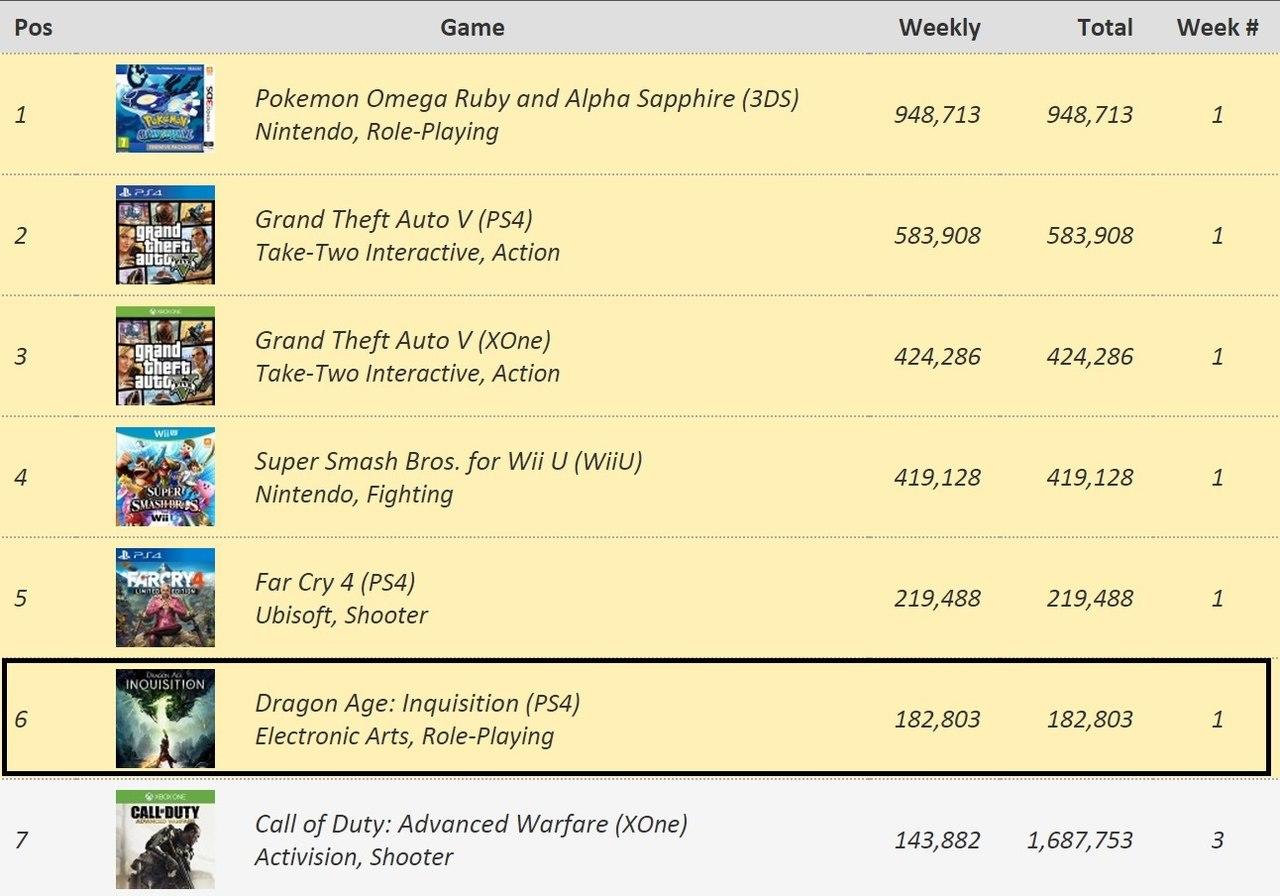Select the Call of Duty total sales figure 1,687,753

pyautogui.click(x=1080, y=841)
